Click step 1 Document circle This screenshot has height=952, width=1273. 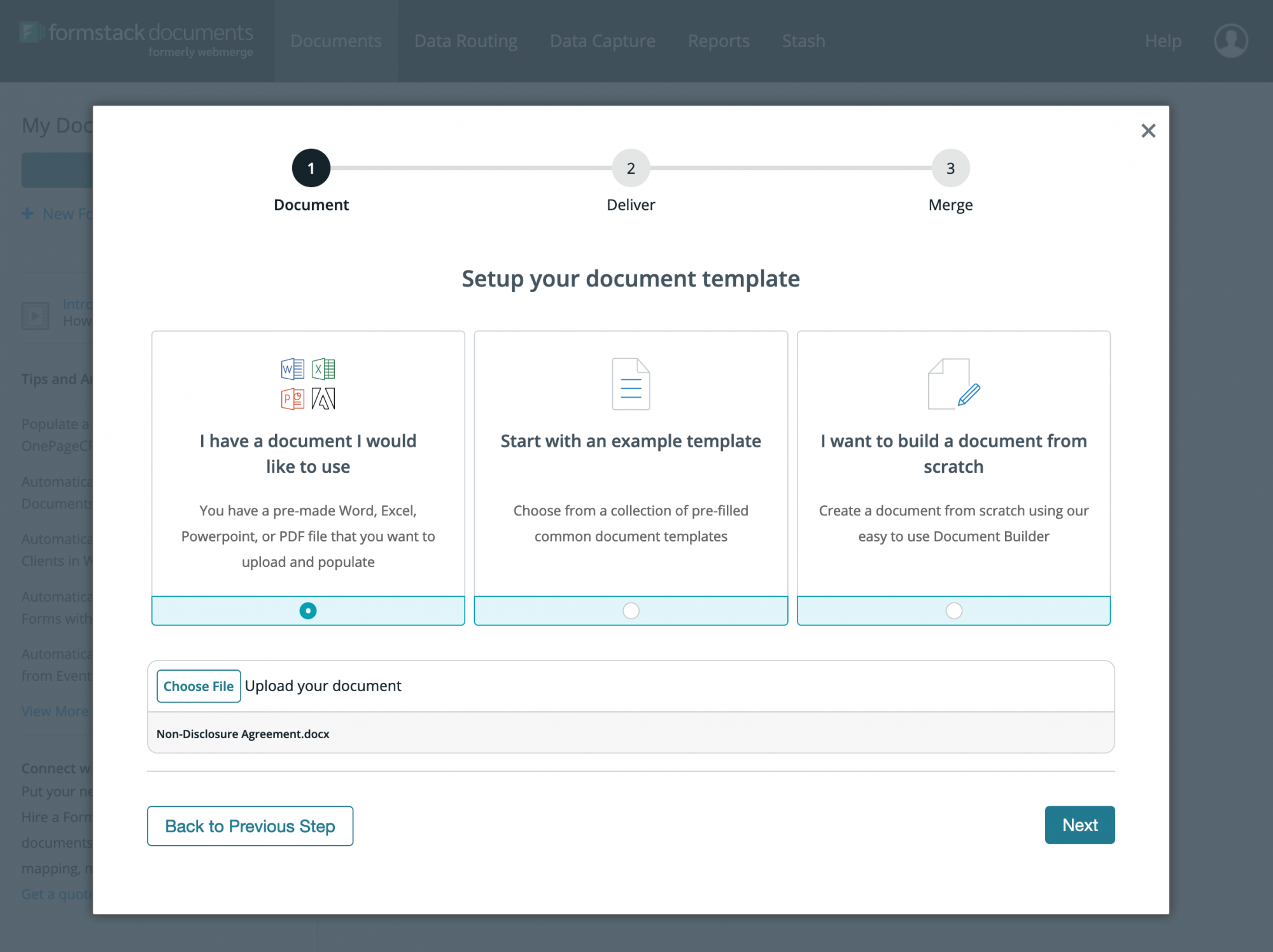(x=311, y=169)
